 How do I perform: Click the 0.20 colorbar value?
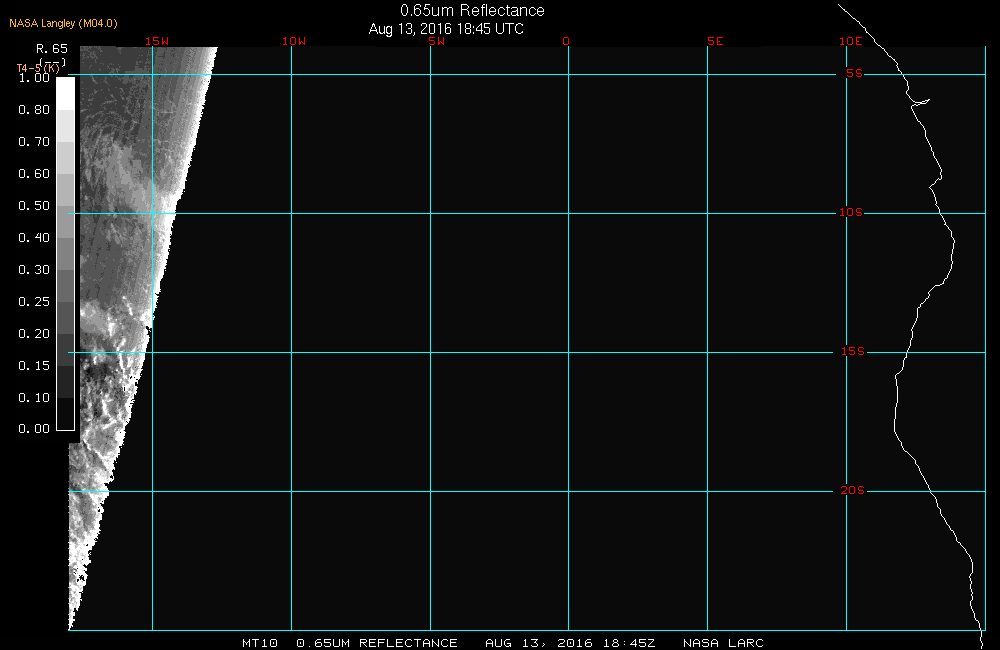(x=34, y=334)
